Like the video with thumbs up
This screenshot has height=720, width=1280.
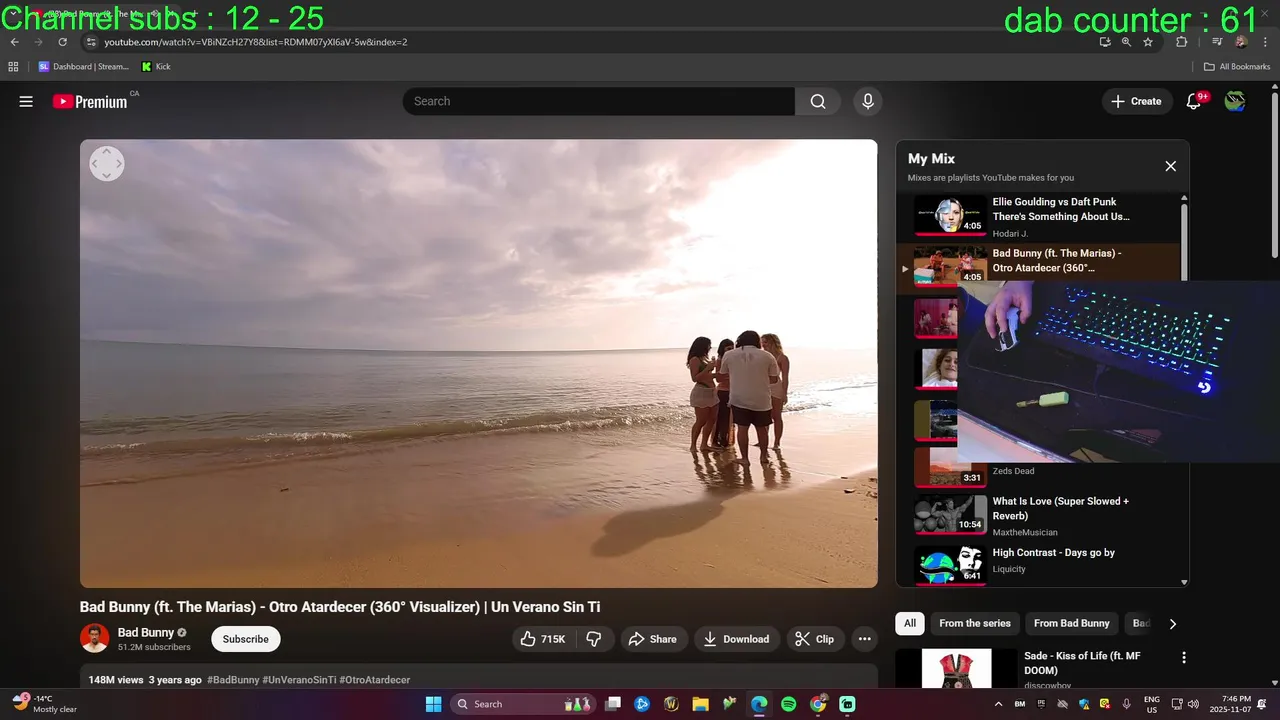point(543,639)
